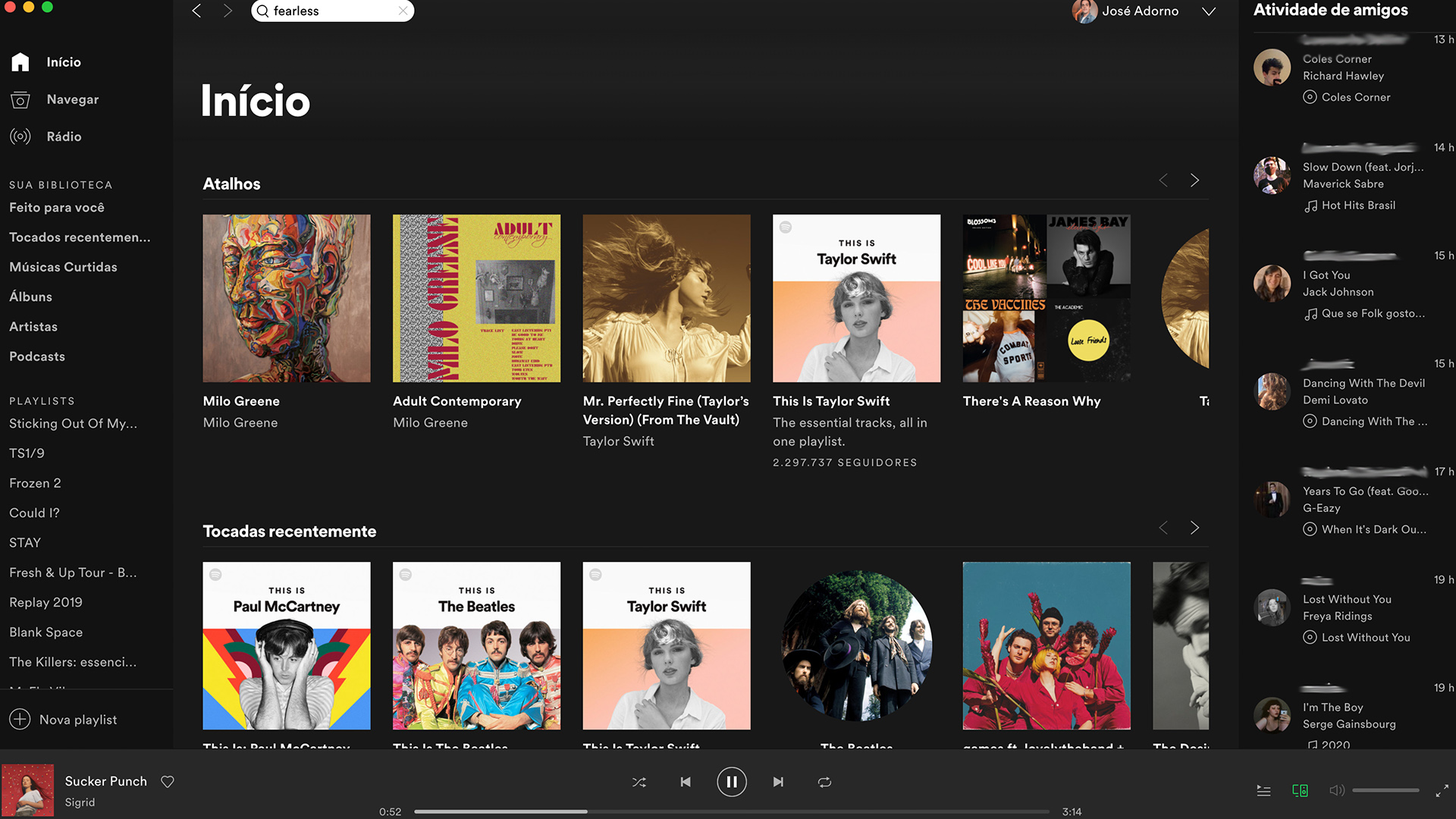
Task: Open the Blank Space playlist
Action: pos(46,632)
